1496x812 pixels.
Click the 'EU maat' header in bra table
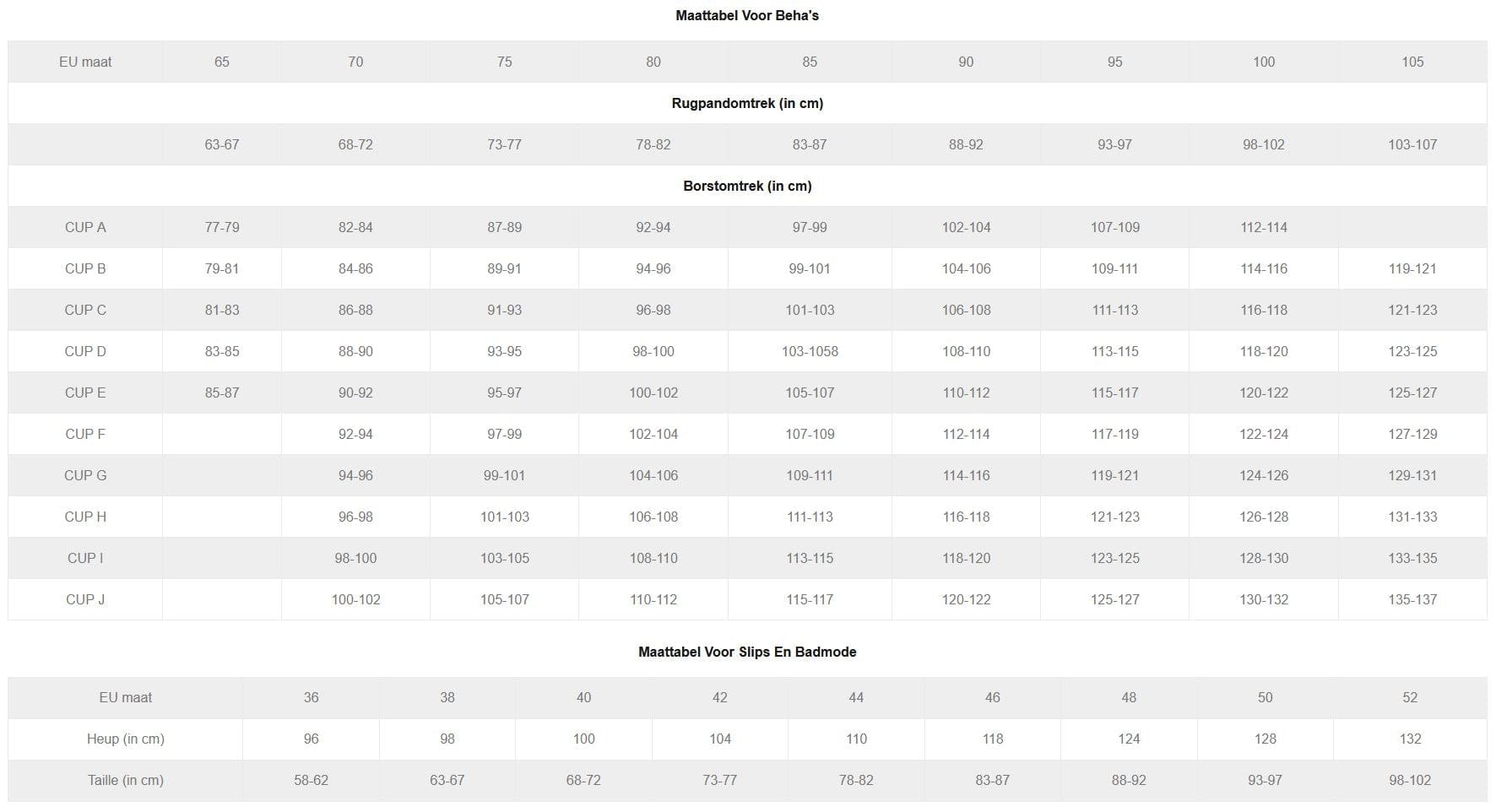[x=85, y=62]
